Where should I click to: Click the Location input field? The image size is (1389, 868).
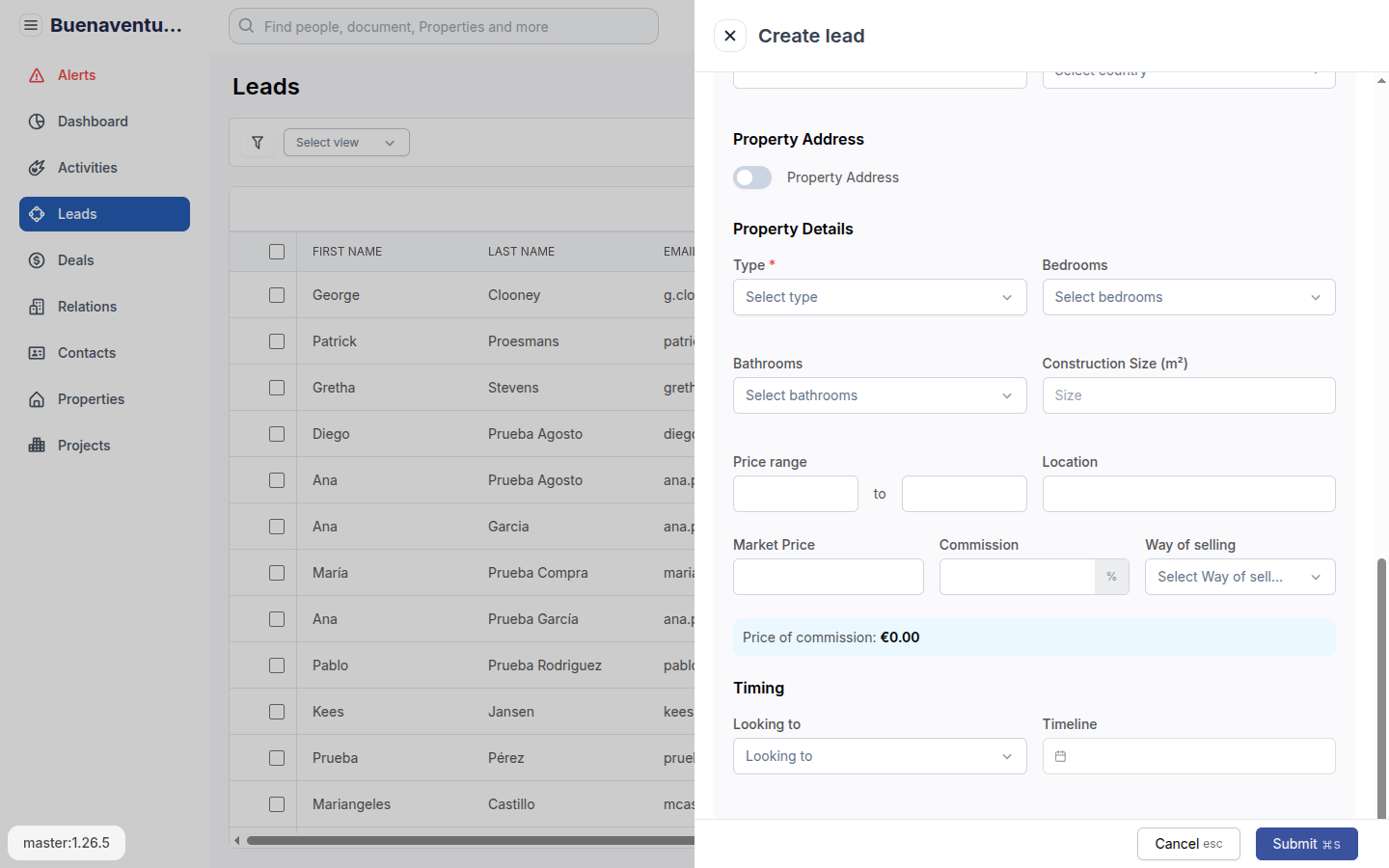click(1188, 494)
